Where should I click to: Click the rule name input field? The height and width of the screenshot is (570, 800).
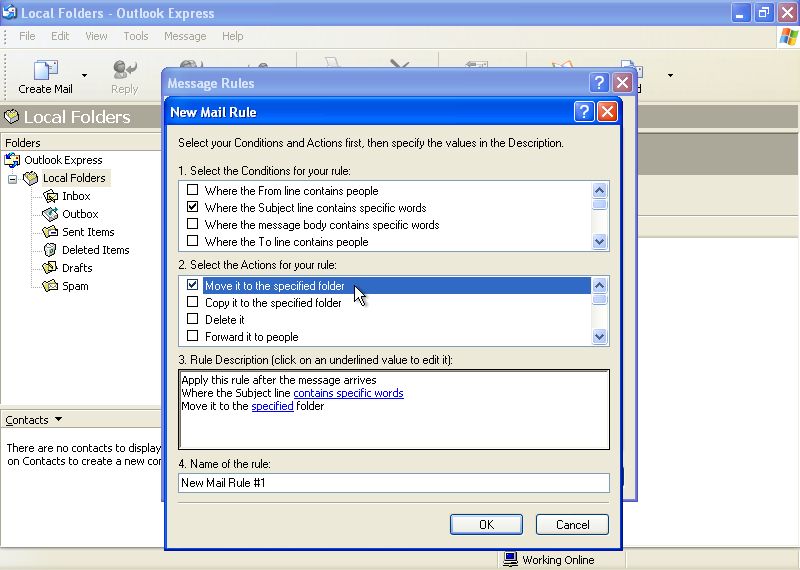coord(394,483)
